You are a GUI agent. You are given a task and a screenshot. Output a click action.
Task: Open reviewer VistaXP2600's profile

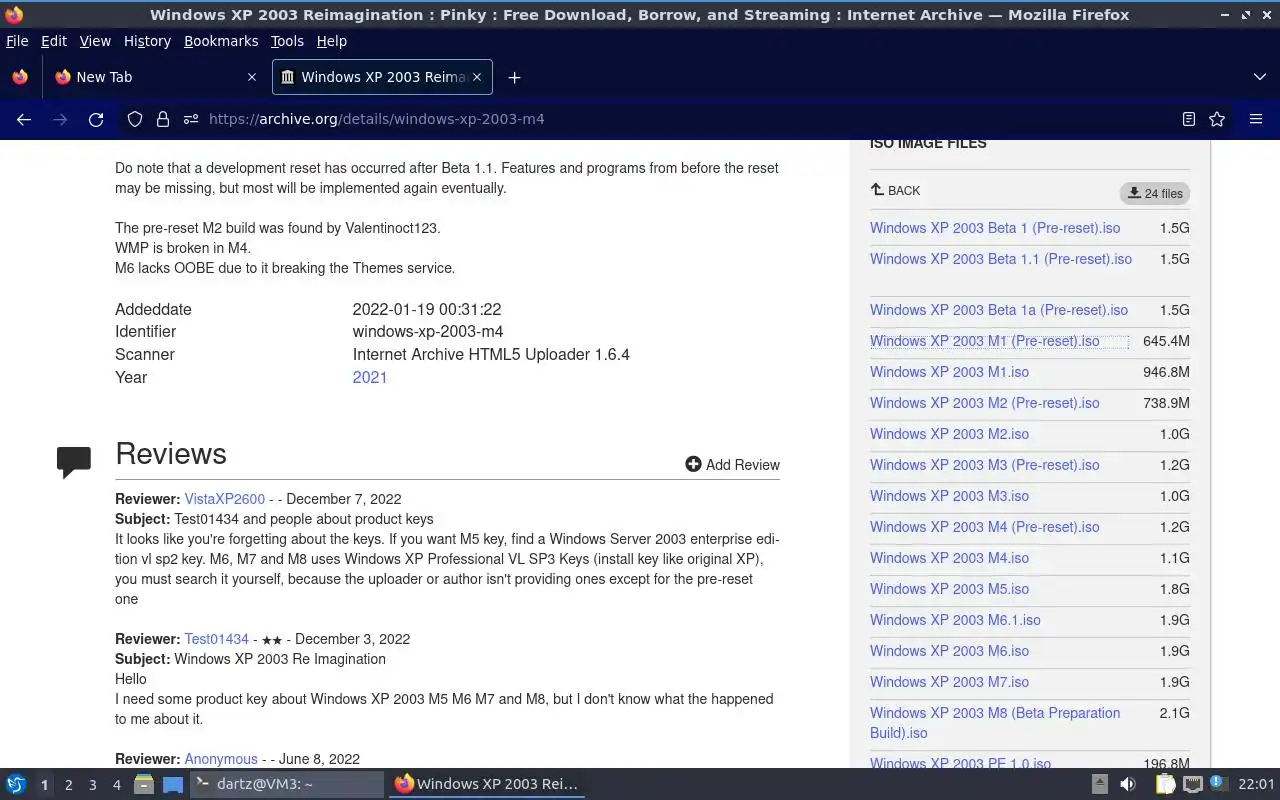click(225, 499)
